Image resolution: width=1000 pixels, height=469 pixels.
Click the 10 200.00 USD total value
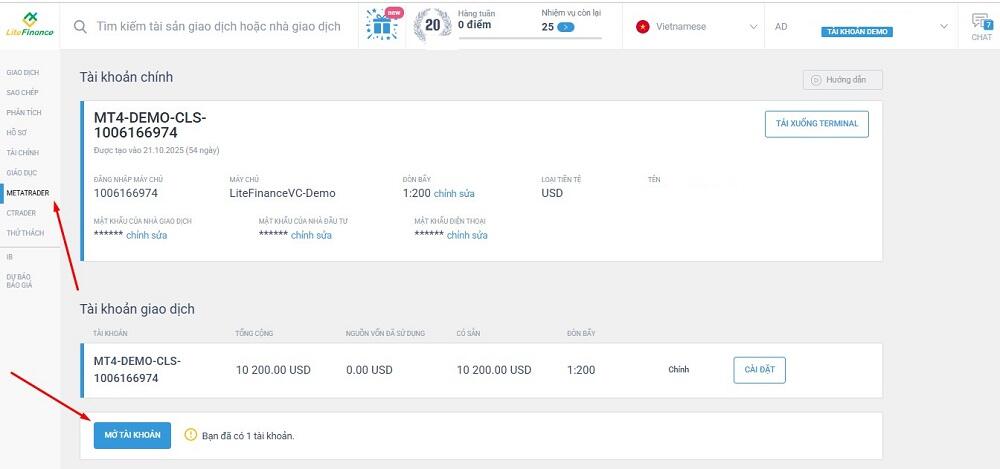(x=273, y=370)
